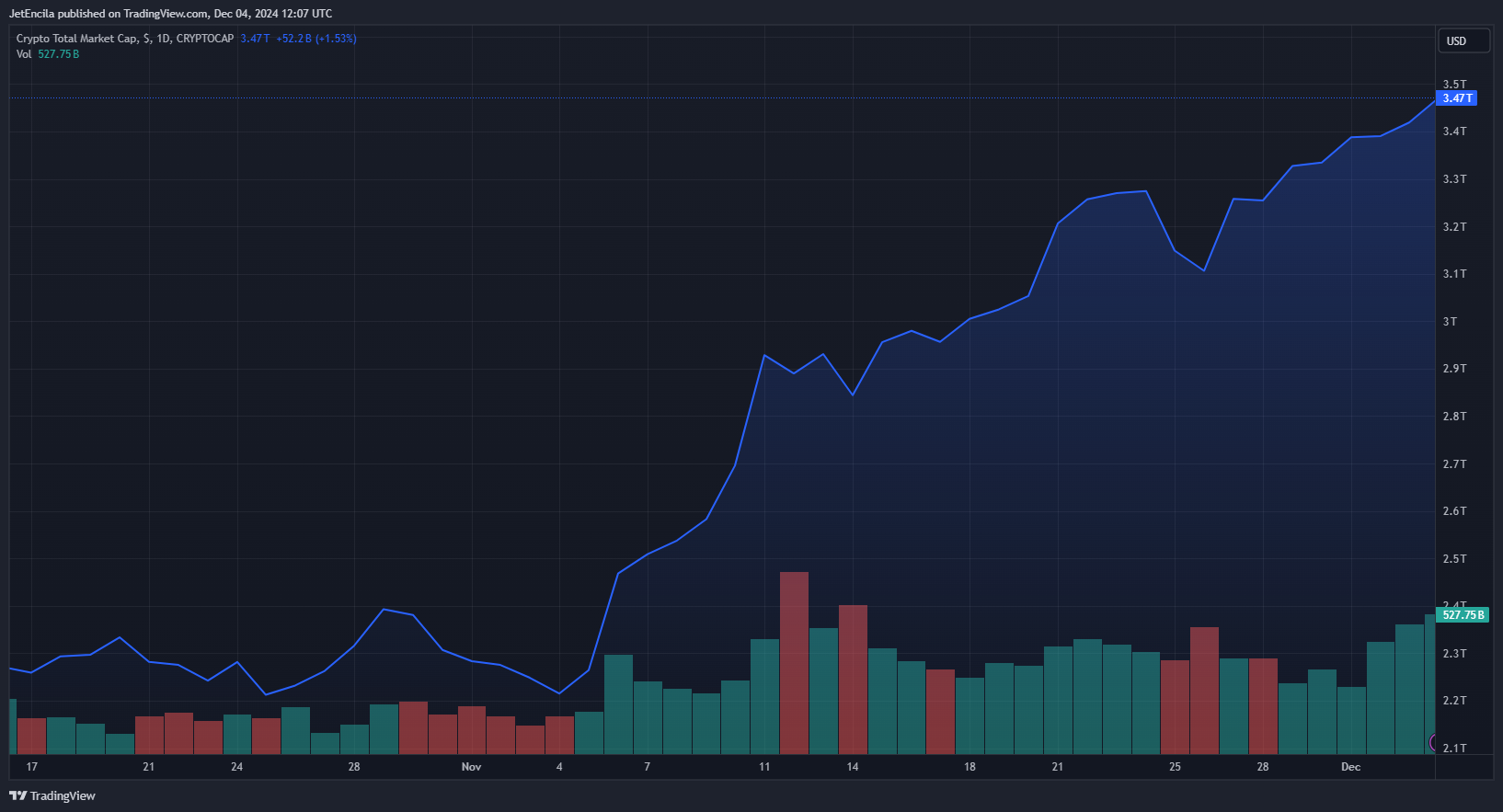Click the 3.5T level on price axis
This screenshot has width=1503, height=812.
pos(1454,85)
